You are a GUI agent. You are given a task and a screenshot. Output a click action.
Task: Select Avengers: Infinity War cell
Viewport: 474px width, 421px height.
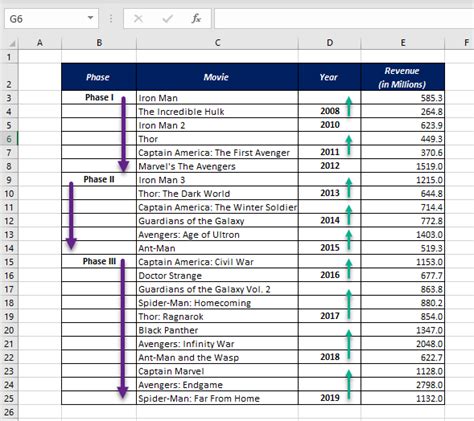(217, 344)
